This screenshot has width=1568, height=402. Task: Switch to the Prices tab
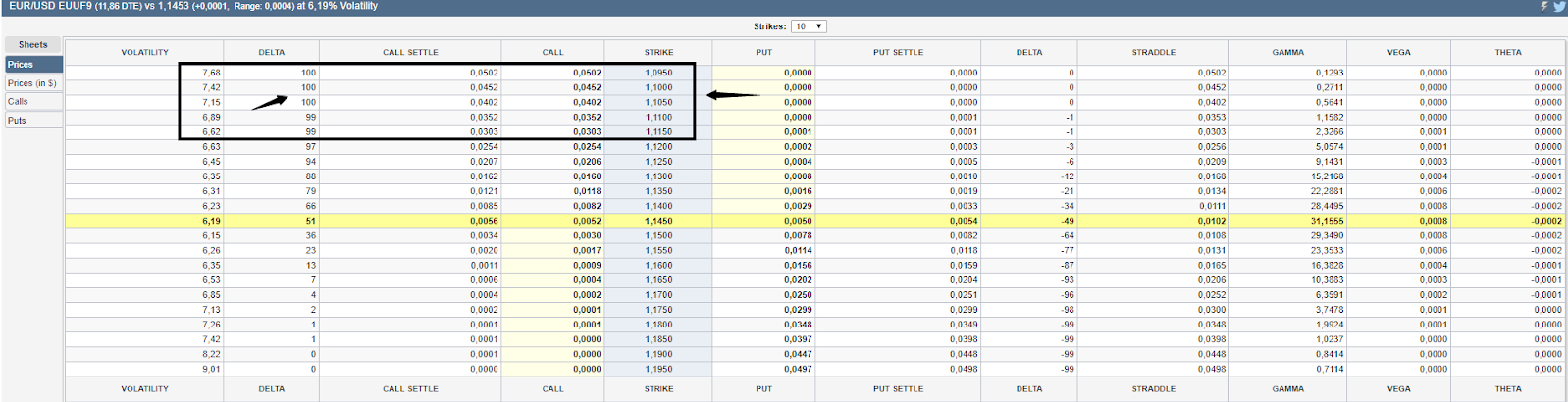(x=33, y=64)
